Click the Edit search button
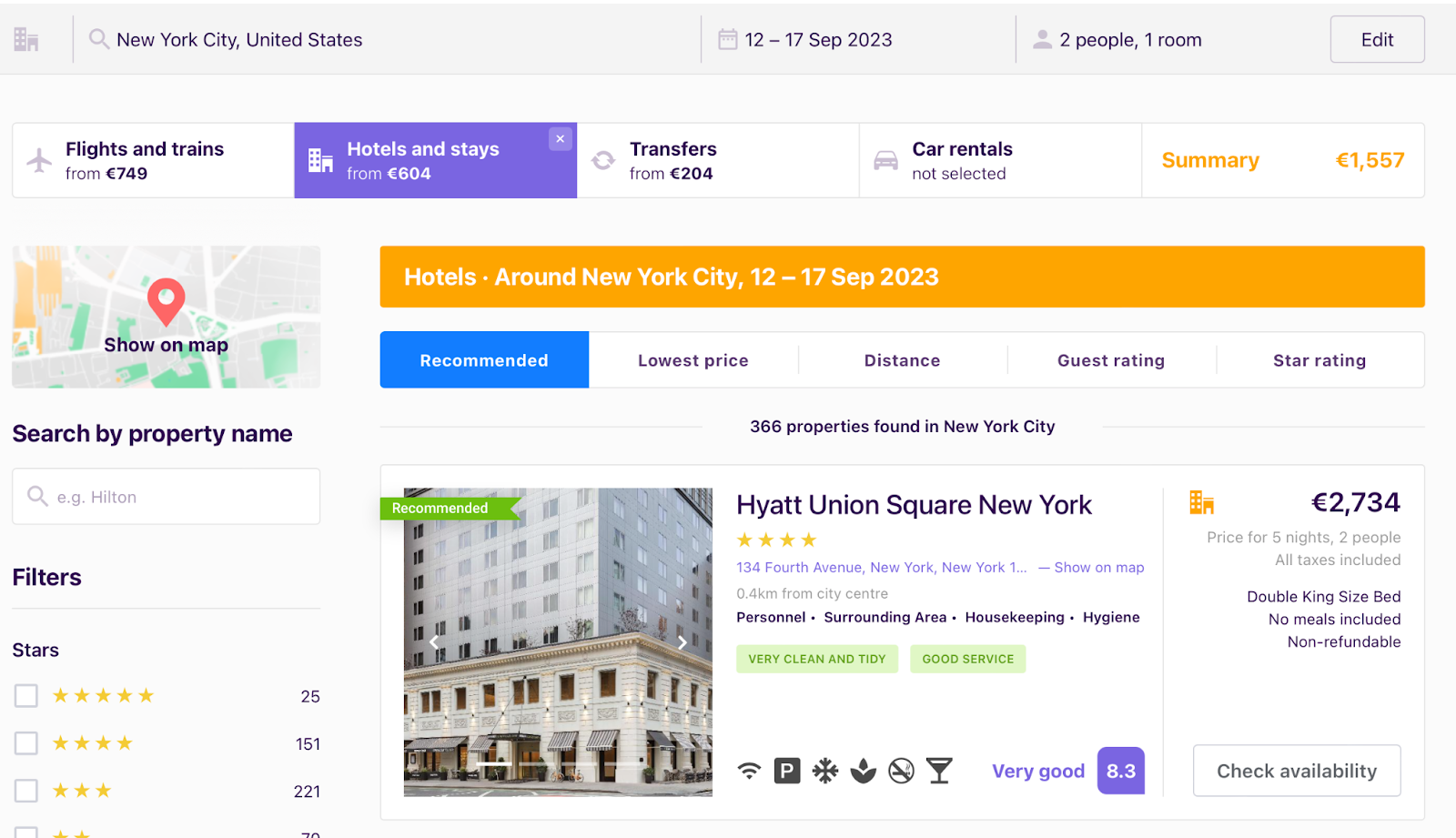The height and width of the screenshot is (838, 1456). [x=1377, y=39]
